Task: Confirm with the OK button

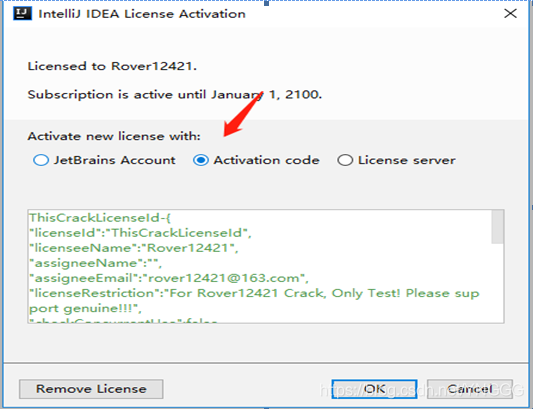Action: tap(374, 389)
